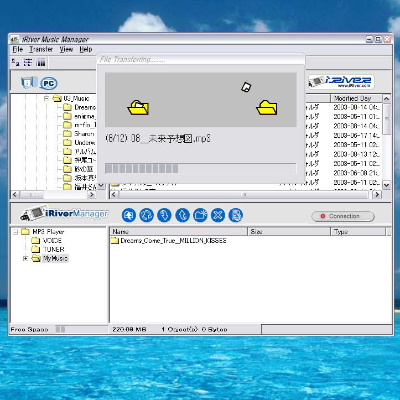Open the Dreams_Come_True_MILLION_KISSES folder
This screenshot has width=400, height=400.
pos(169,241)
